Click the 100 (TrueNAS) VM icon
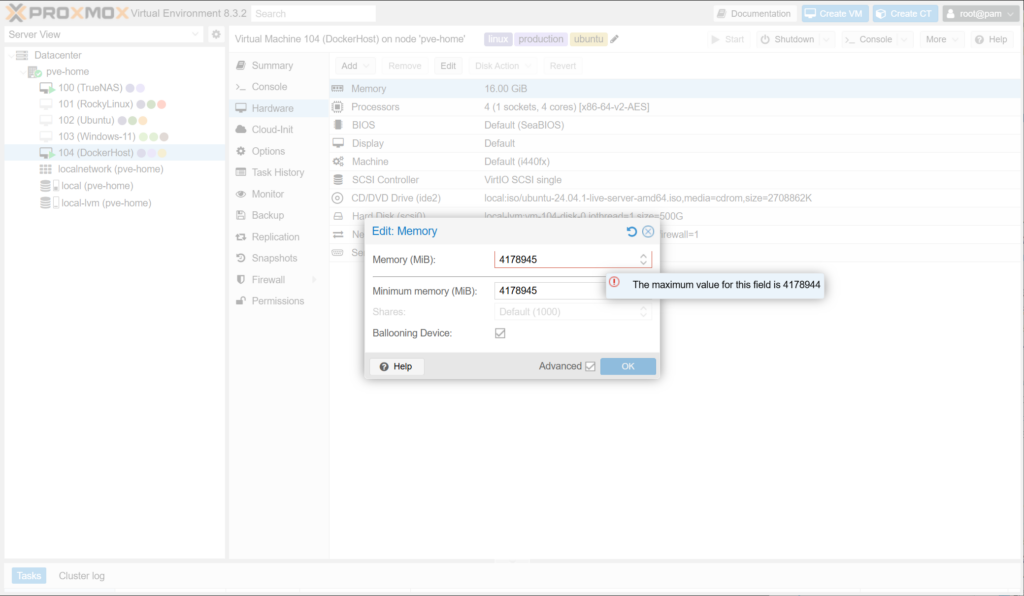Viewport: 1024px width, 596px height. (x=46, y=88)
